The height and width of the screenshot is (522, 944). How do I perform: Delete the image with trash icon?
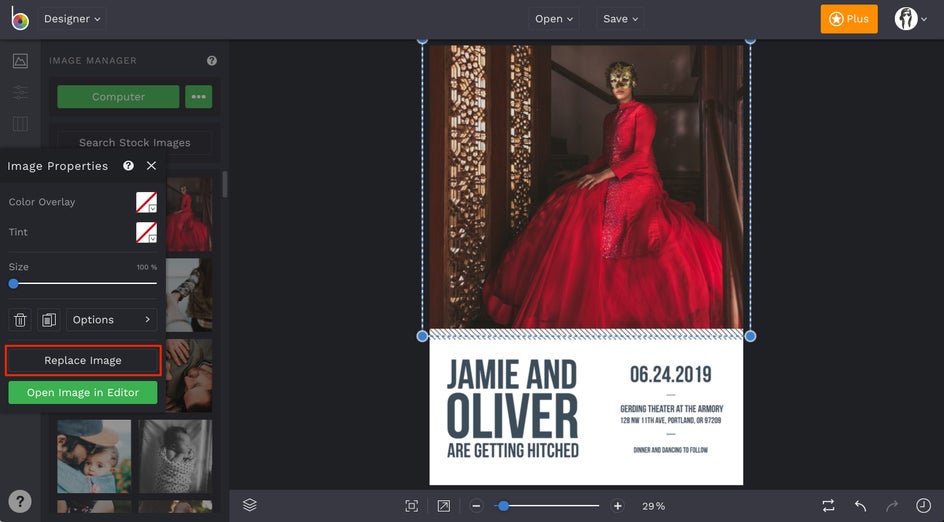point(20,320)
